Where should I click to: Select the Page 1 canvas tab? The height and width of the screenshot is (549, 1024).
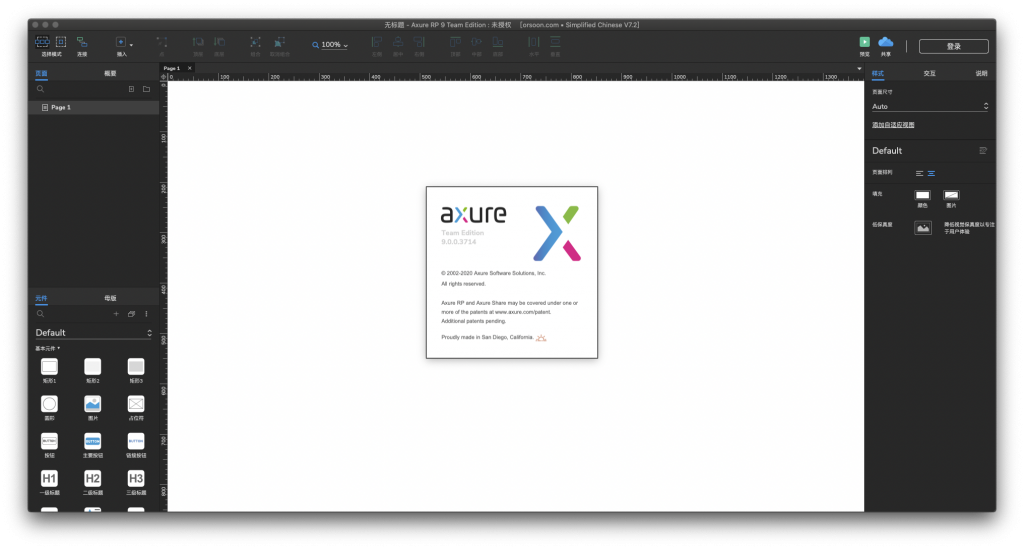[172, 68]
